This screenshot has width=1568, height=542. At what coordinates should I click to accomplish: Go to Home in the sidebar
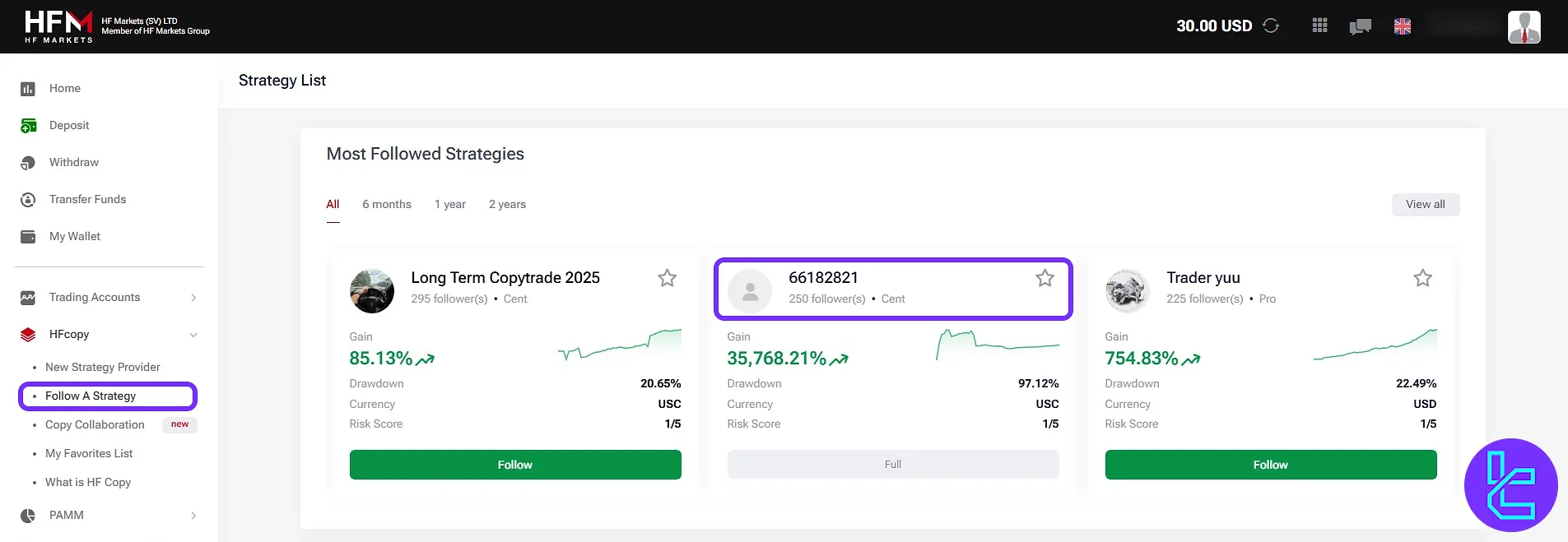tap(65, 89)
